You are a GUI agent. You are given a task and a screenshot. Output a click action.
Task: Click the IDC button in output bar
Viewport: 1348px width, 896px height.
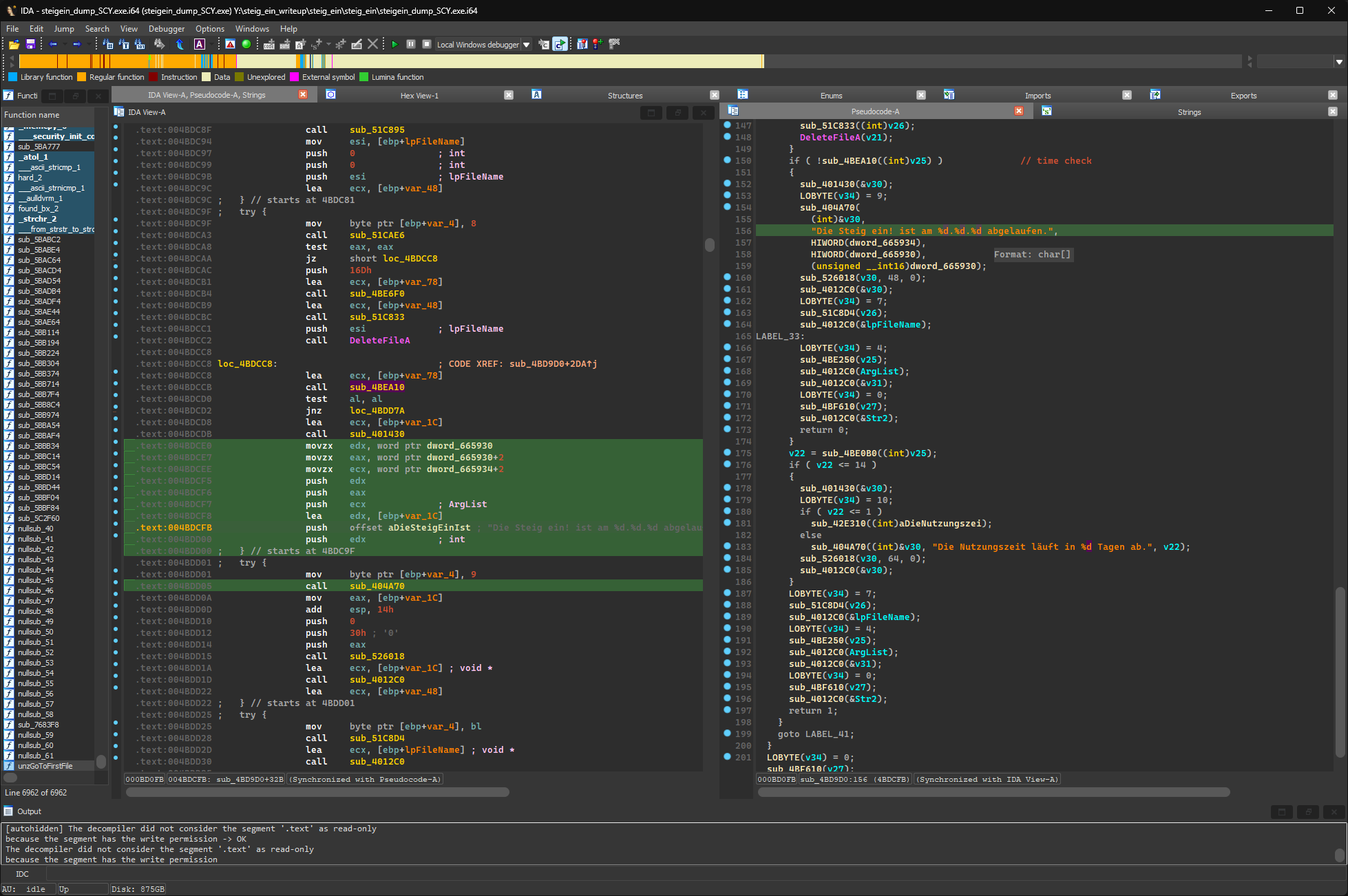pos(23,874)
